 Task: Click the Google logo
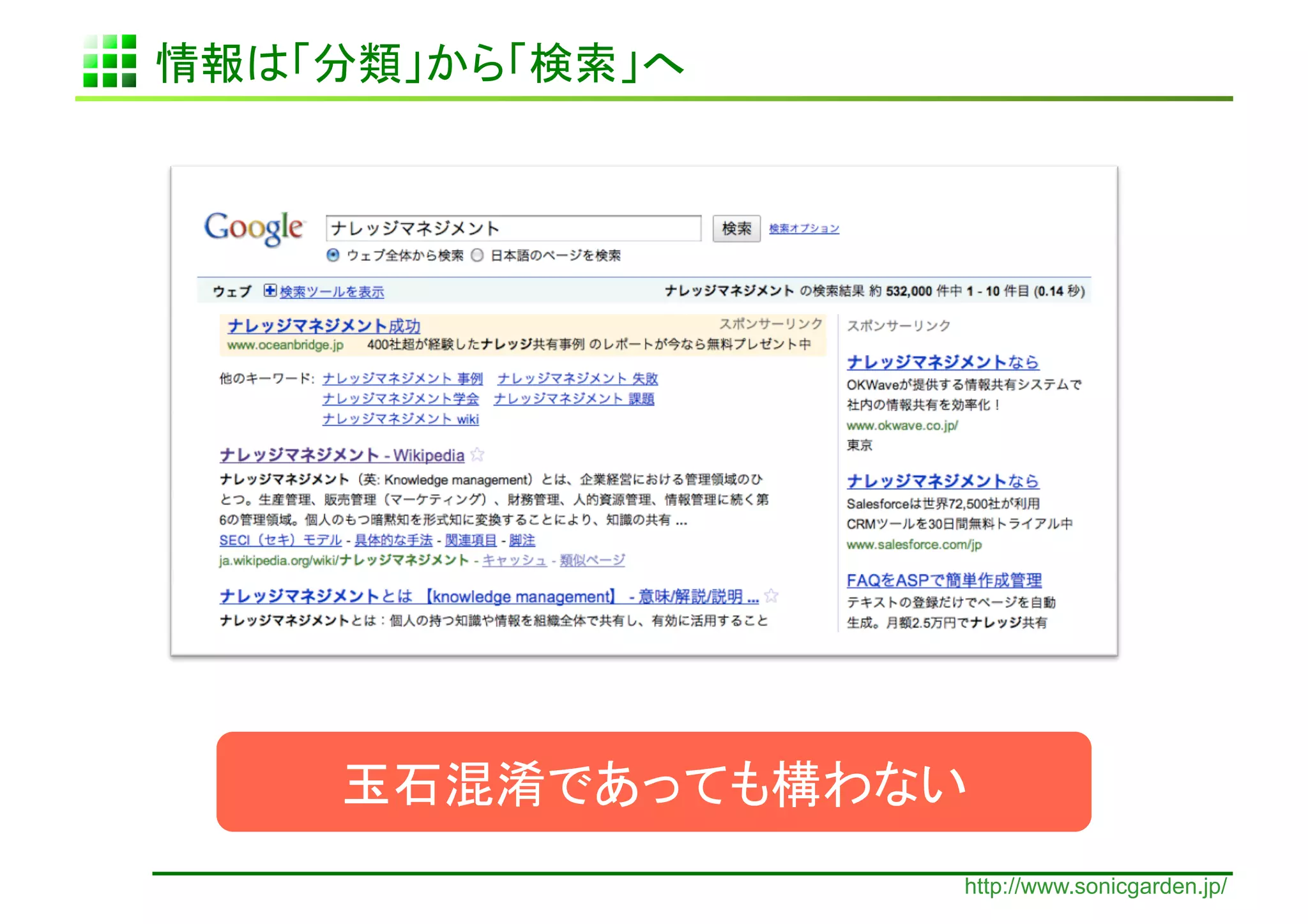[x=254, y=228]
